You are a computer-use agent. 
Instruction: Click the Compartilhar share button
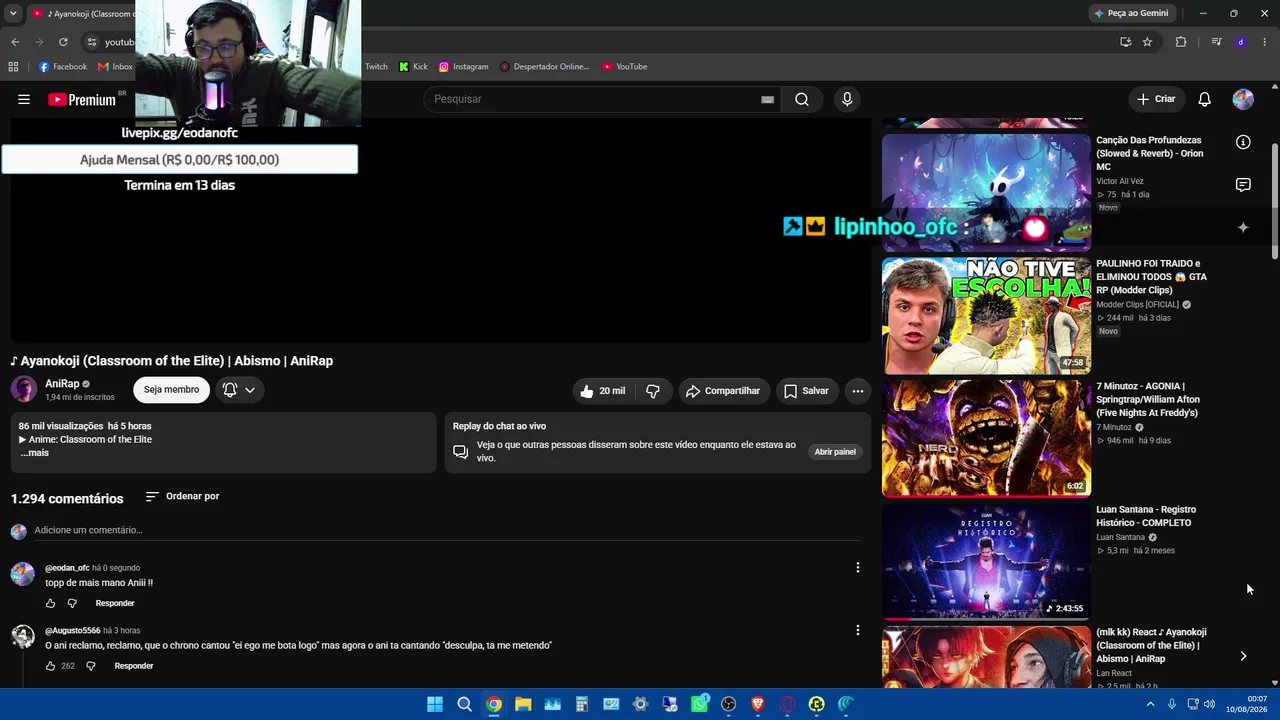[723, 391]
